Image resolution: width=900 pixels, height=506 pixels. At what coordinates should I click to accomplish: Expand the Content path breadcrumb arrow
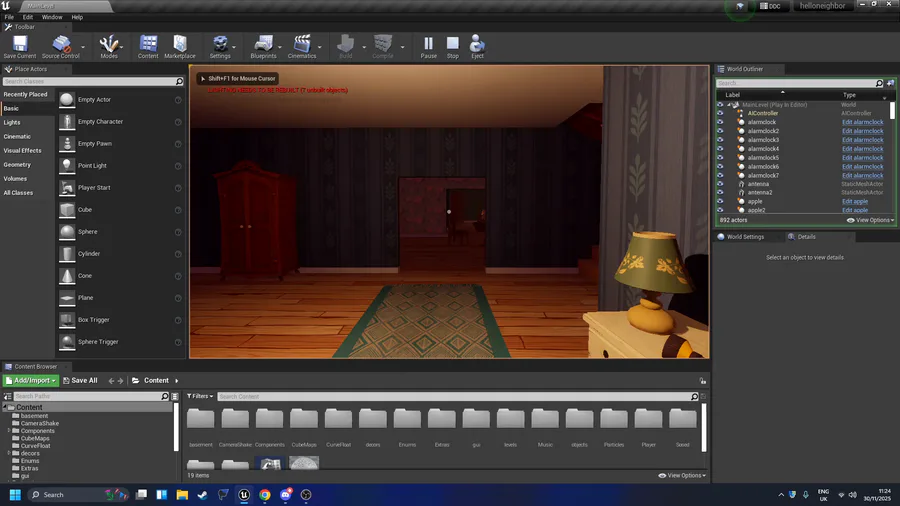pos(177,381)
